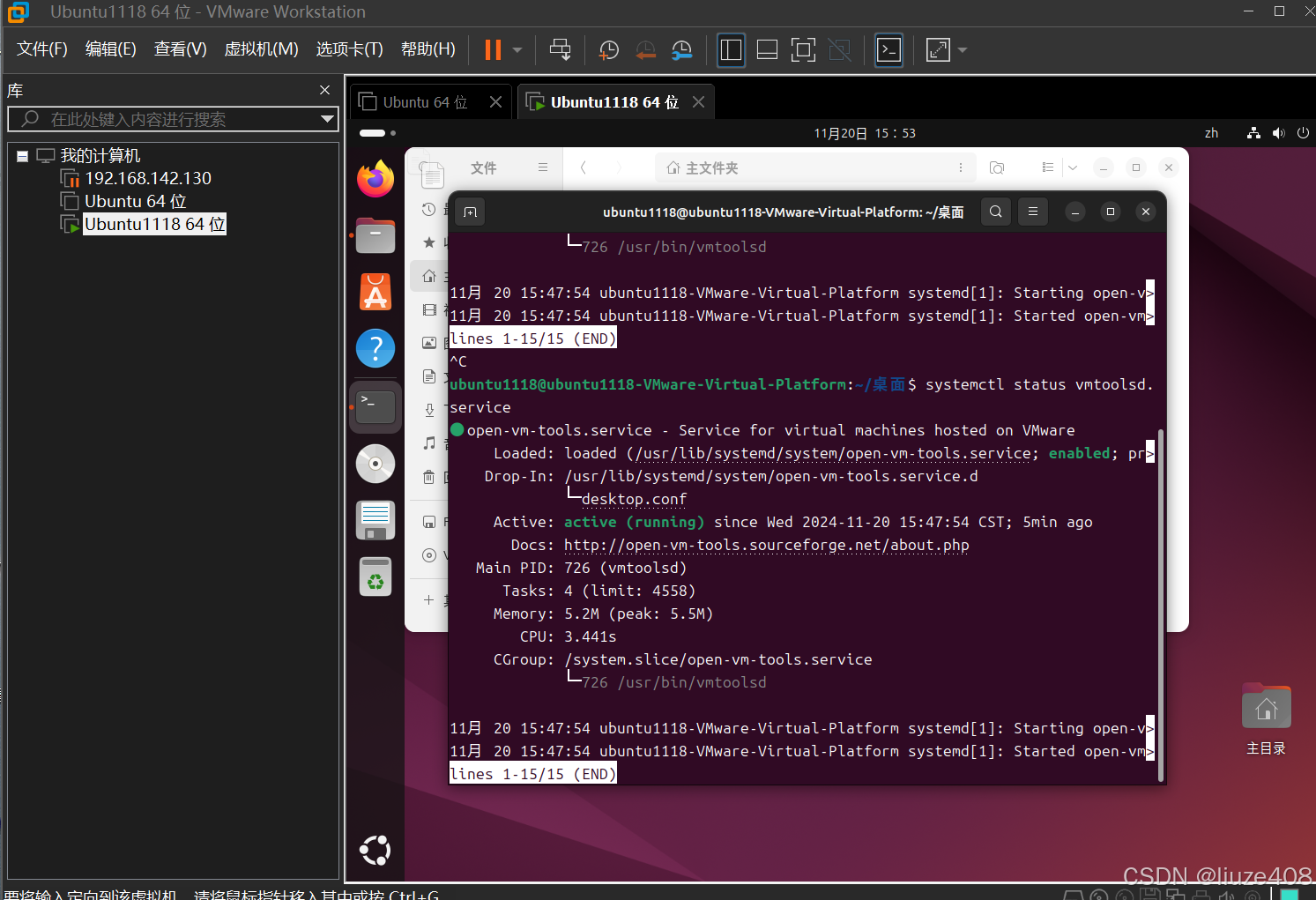The height and width of the screenshot is (900, 1316).
Task: Select Ubuntu1118 64 位 in the library tree
Action: [155, 224]
